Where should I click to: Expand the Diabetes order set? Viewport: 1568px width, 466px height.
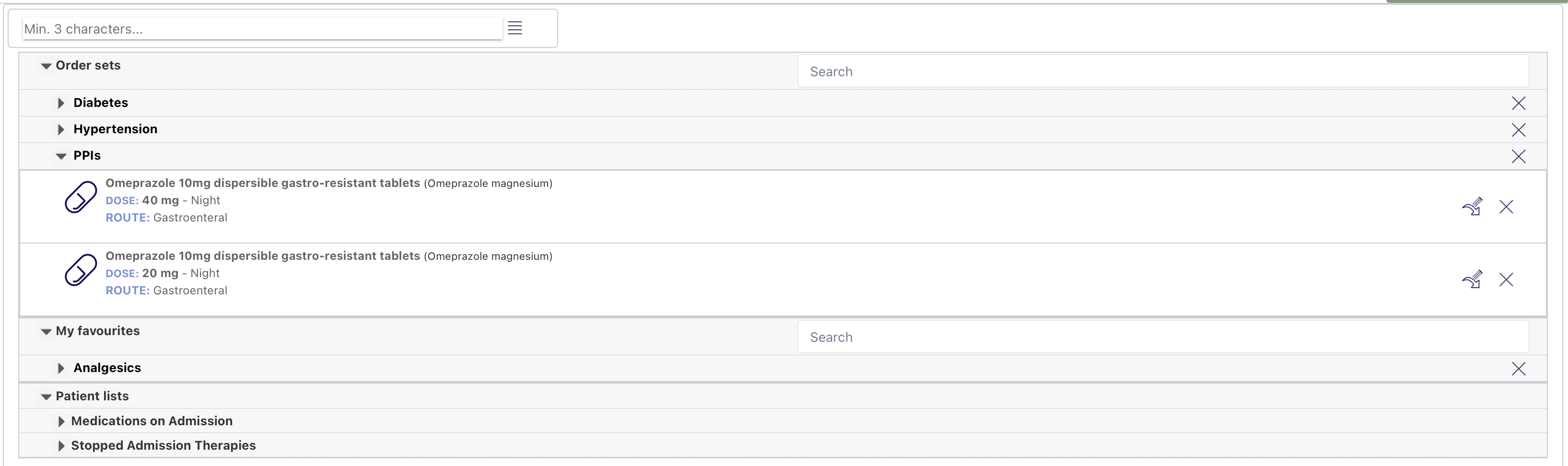coord(61,104)
